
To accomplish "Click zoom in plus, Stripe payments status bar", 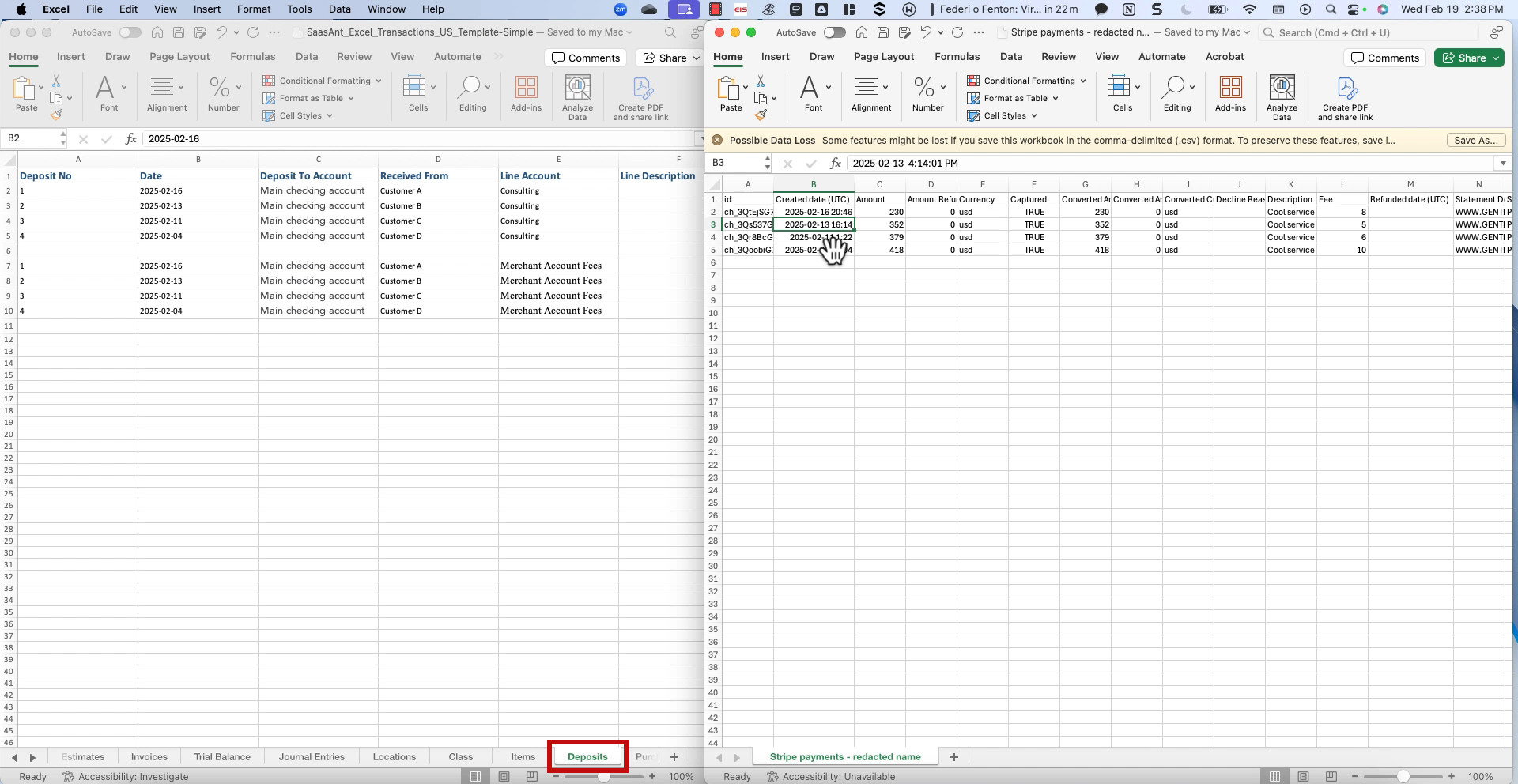I will pyautogui.click(x=1452, y=777).
